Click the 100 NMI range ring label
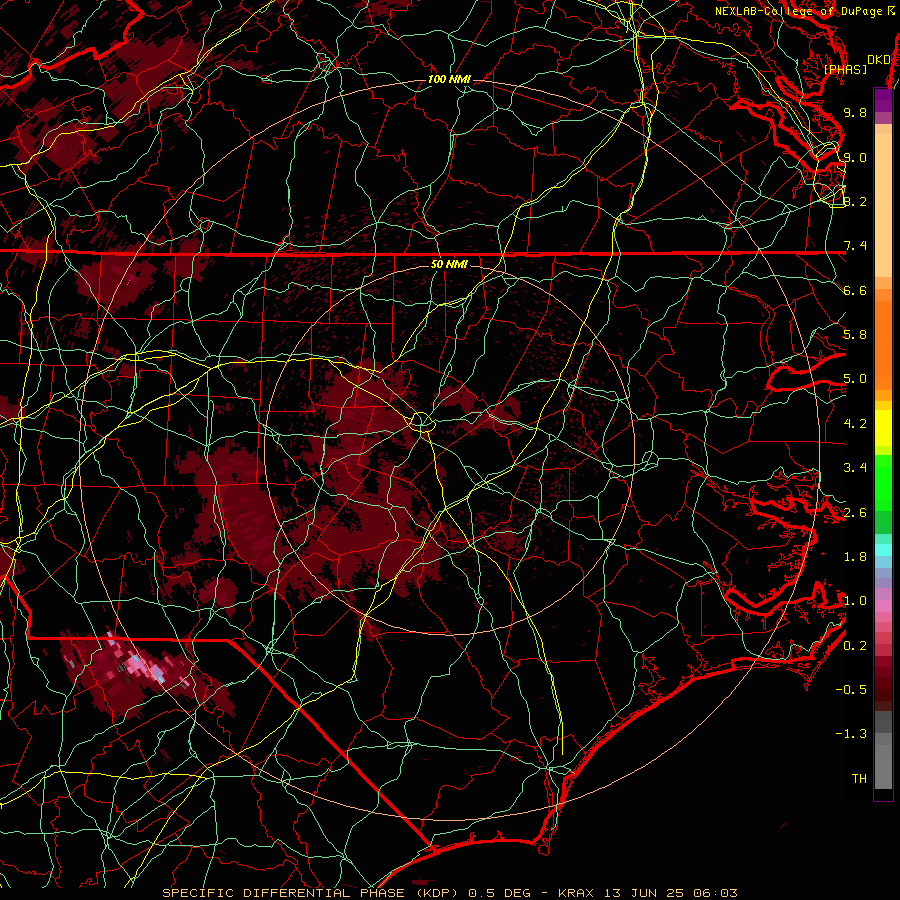Image resolution: width=900 pixels, height=900 pixels. click(449, 79)
